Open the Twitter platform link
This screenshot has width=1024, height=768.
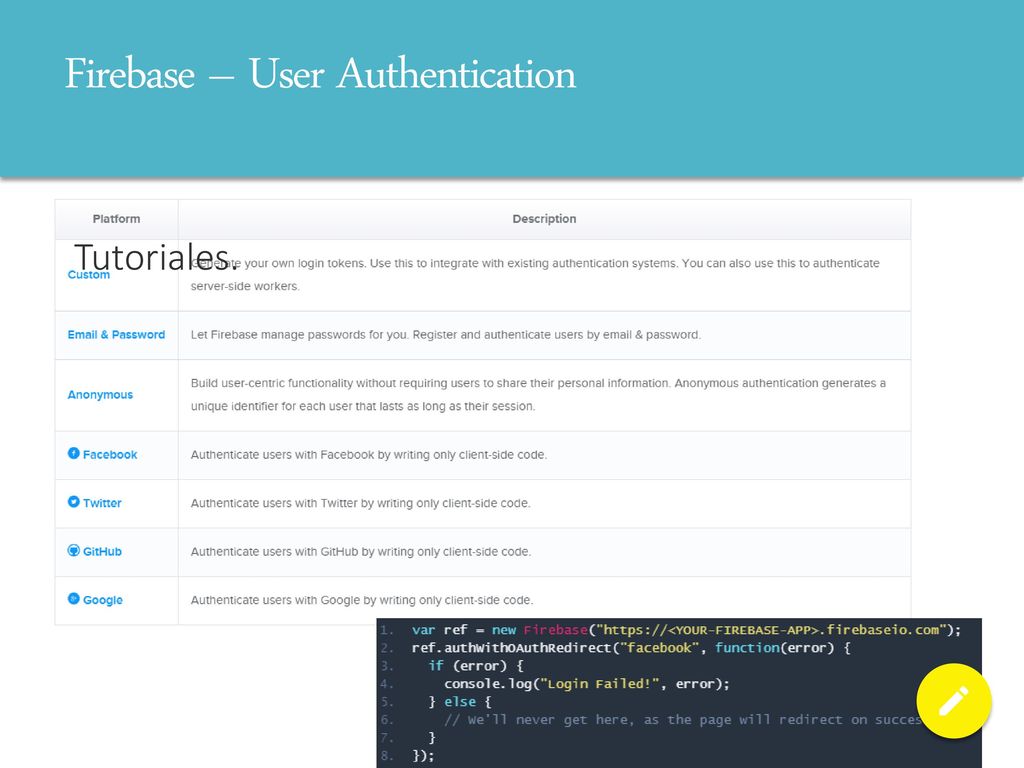102,503
